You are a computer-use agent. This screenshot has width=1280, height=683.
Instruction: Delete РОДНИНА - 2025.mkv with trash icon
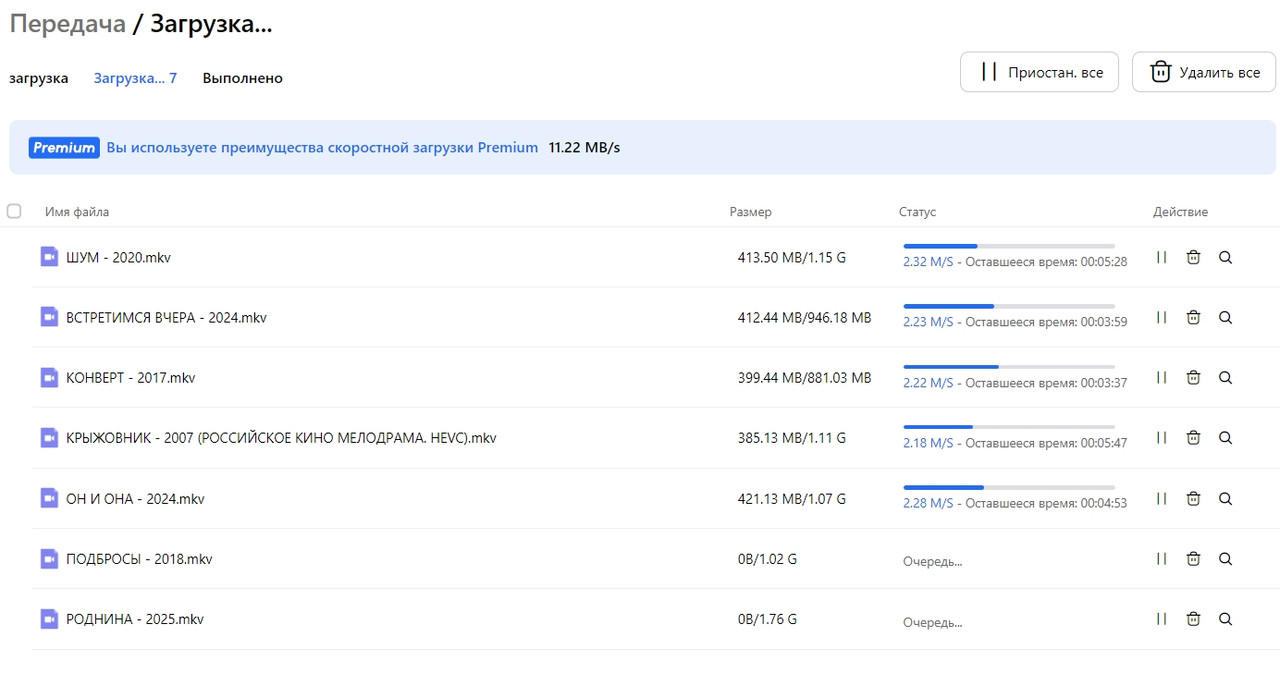1193,618
